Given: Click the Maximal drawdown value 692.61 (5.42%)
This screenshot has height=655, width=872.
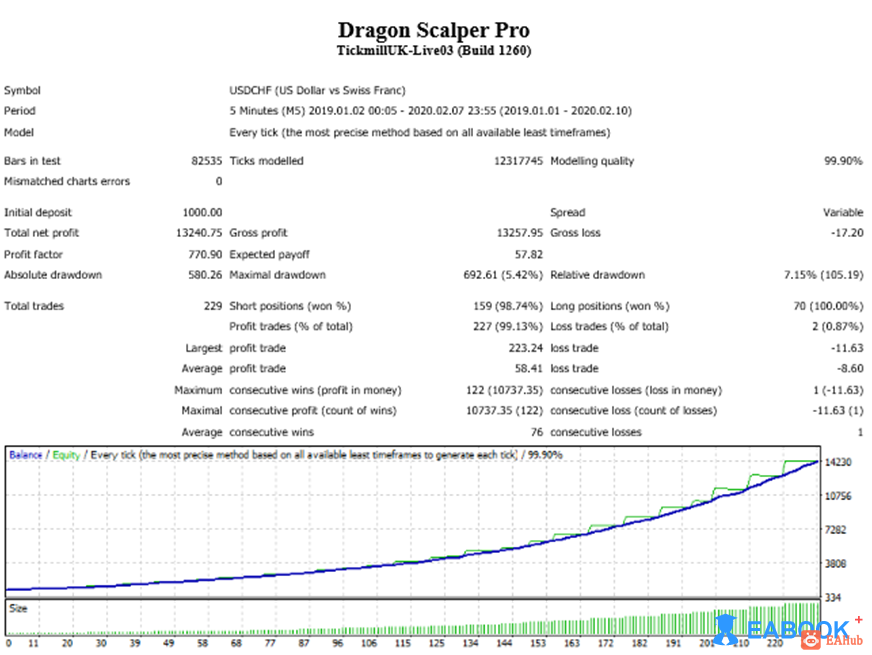Looking at the screenshot, I should pos(503,275).
